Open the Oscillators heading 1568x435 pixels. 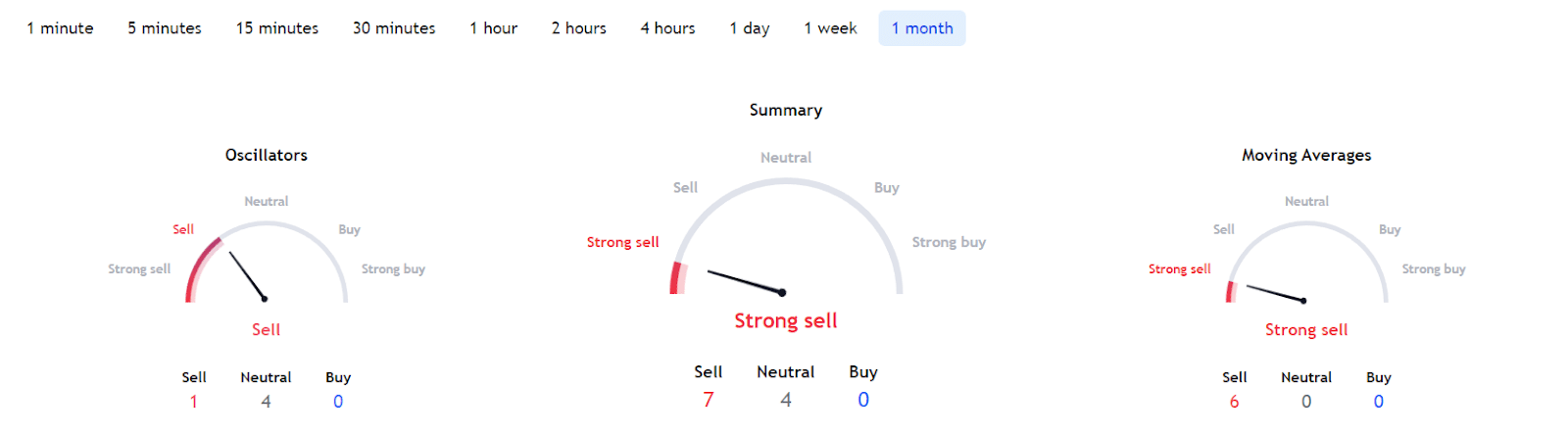pyautogui.click(x=267, y=155)
